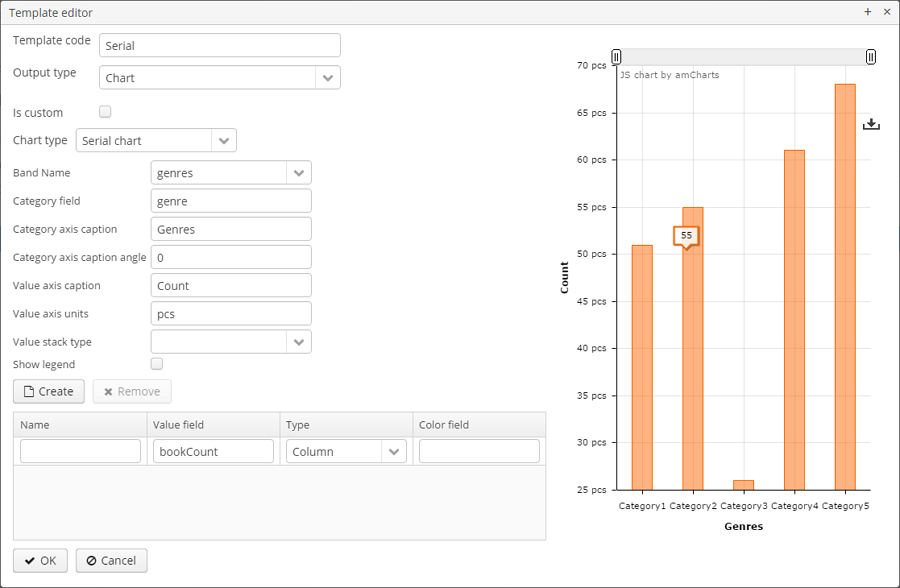Open the Output type dropdown
Image resolution: width=900 pixels, height=588 pixels.
[x=327, y=78]
